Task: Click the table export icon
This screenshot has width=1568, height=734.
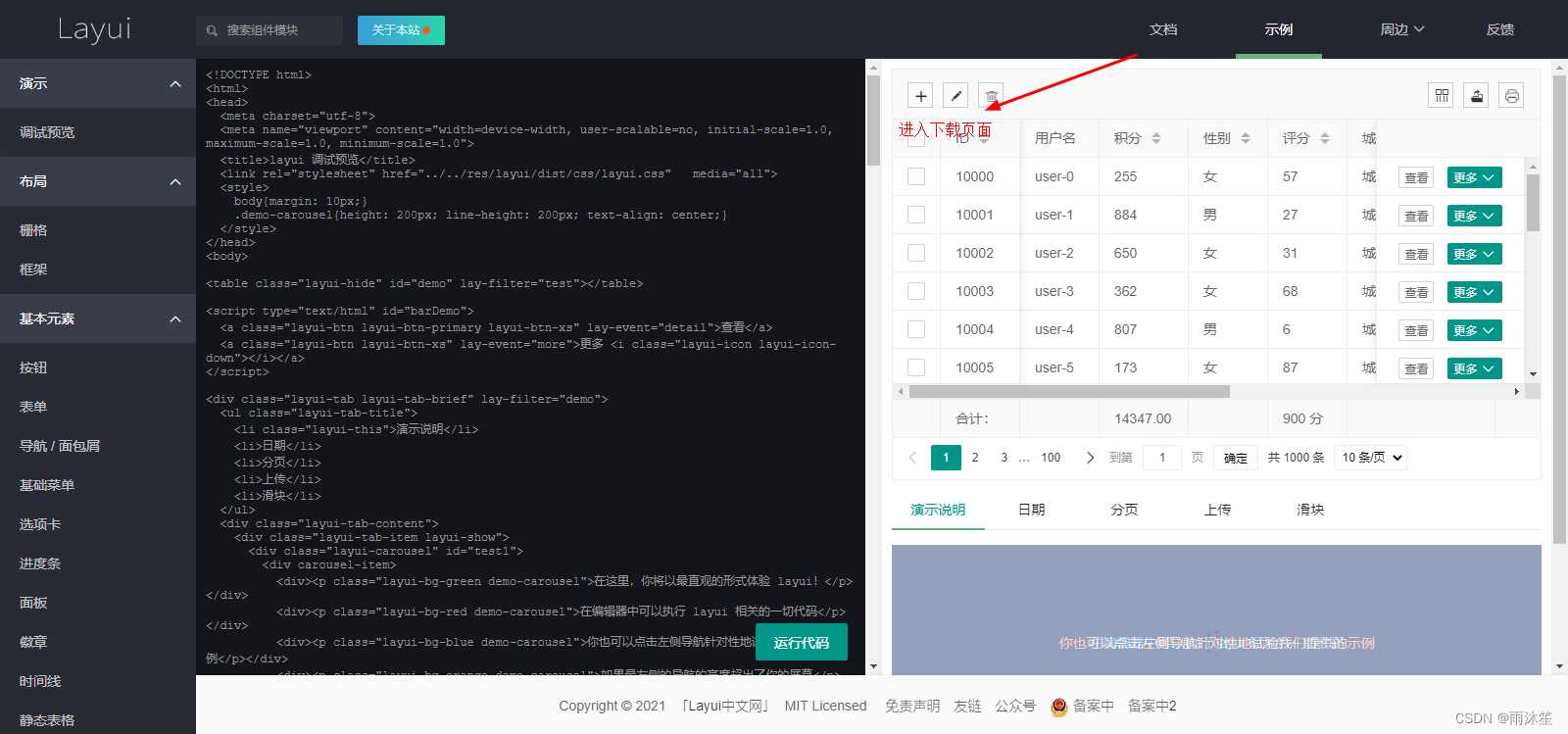Action: tap(1477, 96)
